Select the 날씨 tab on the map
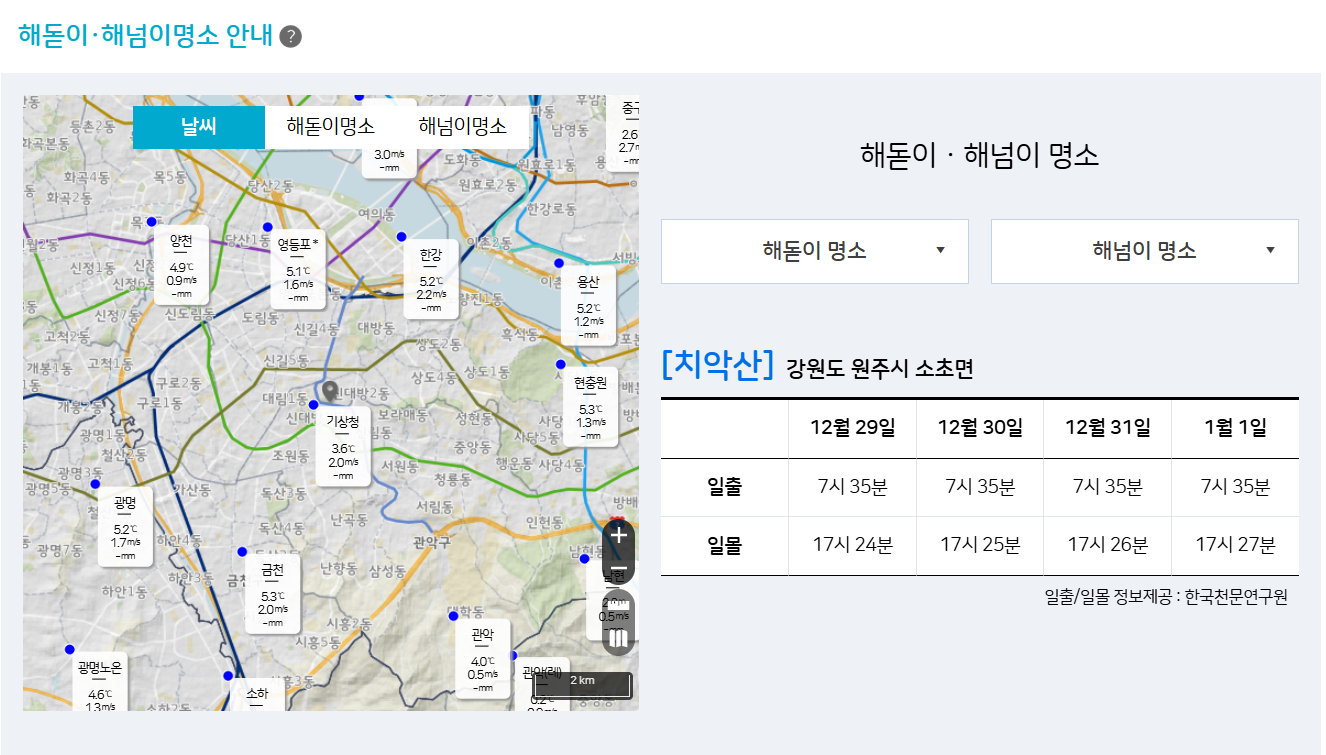 [198, 127]
